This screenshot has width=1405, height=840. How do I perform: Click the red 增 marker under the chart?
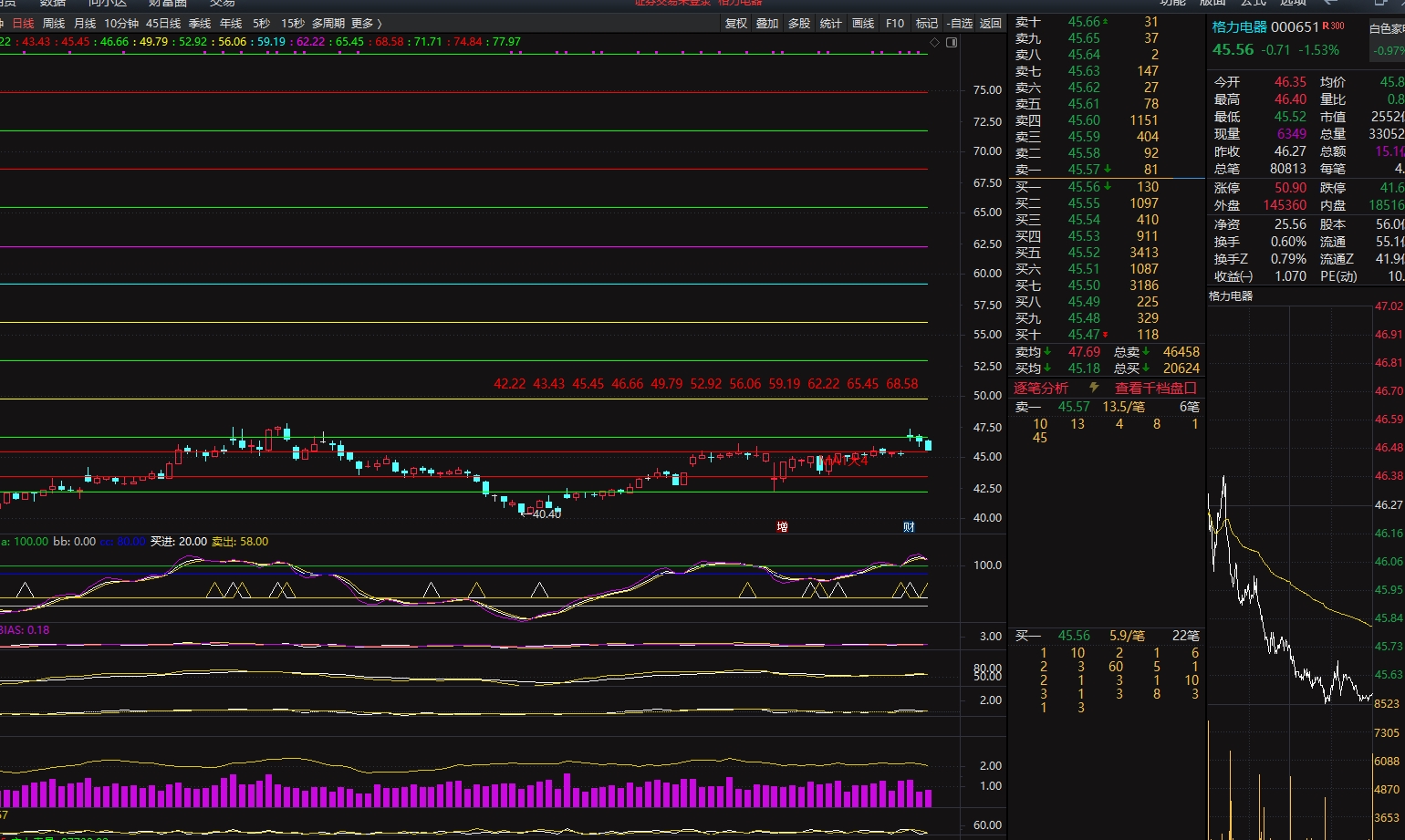(x=782, y=527)
